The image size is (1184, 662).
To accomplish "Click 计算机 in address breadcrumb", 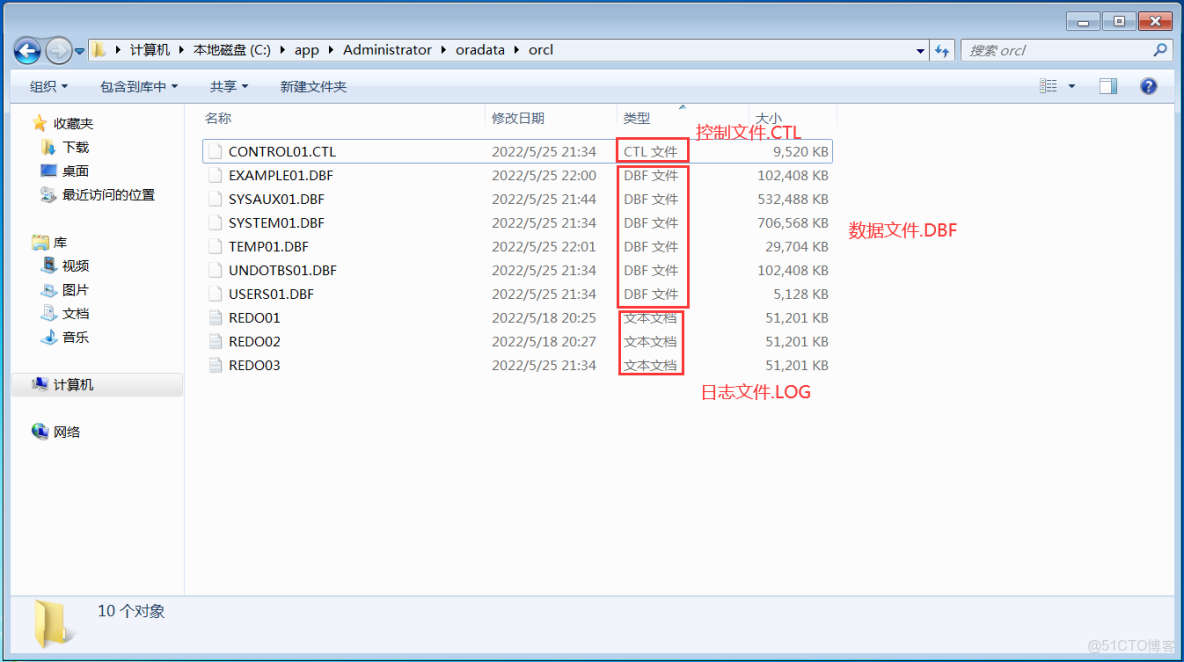I will [150, 50].
